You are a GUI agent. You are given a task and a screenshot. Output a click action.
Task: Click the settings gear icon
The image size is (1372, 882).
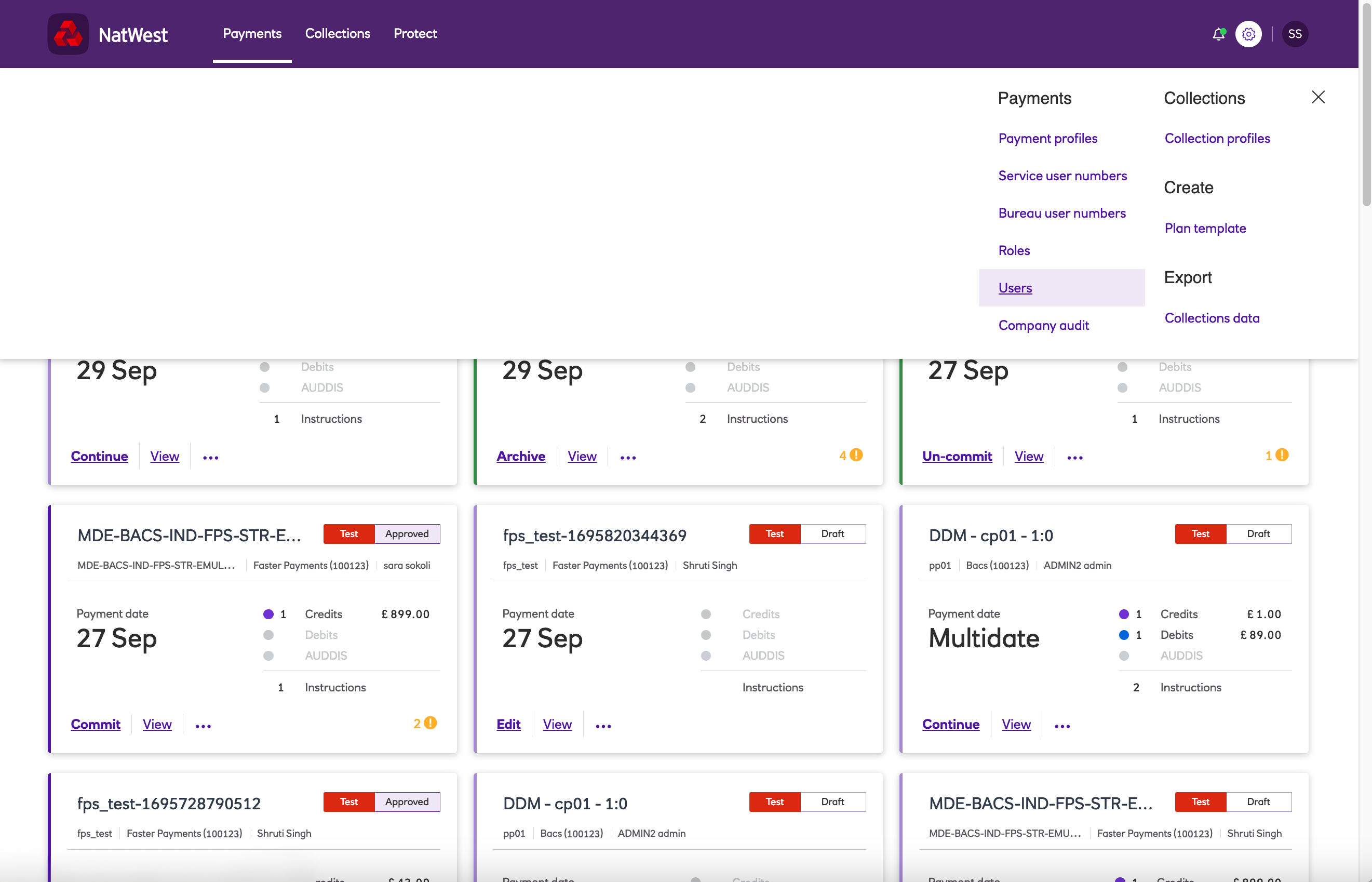point(1248,34)
